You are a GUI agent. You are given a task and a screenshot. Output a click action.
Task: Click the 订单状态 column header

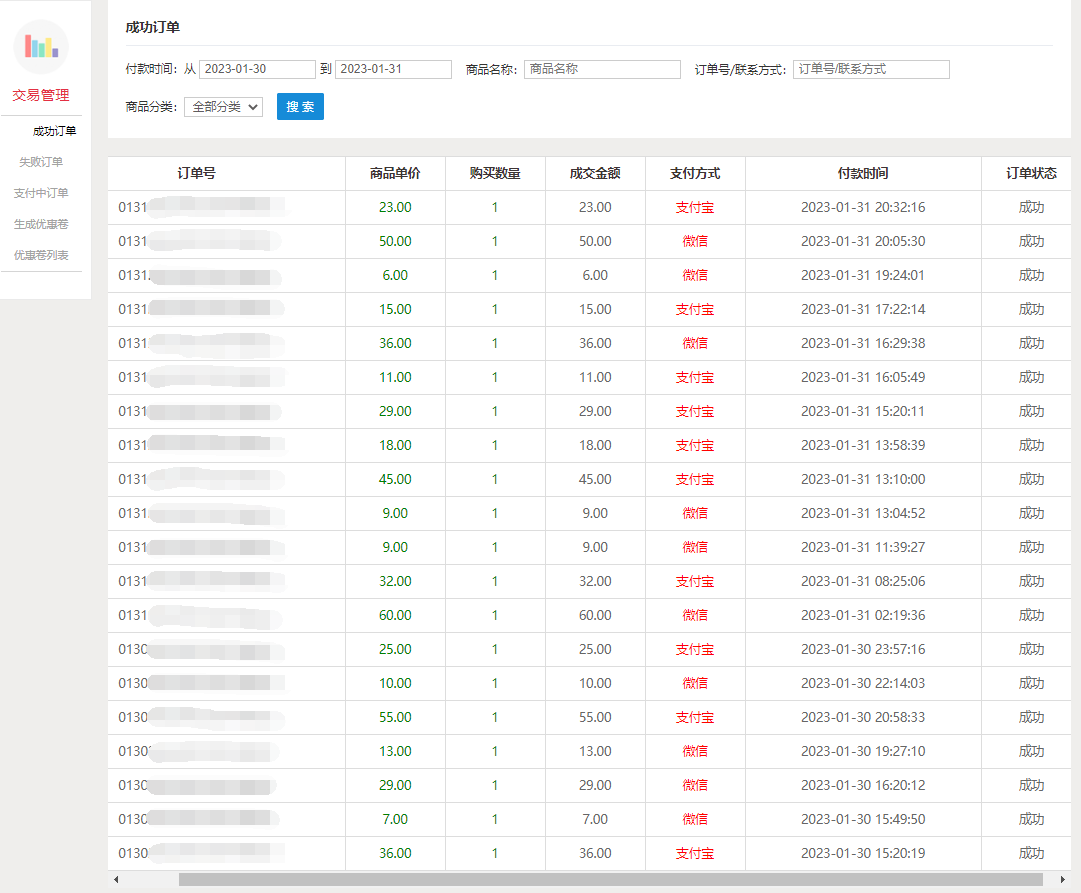click(1031, 174)
